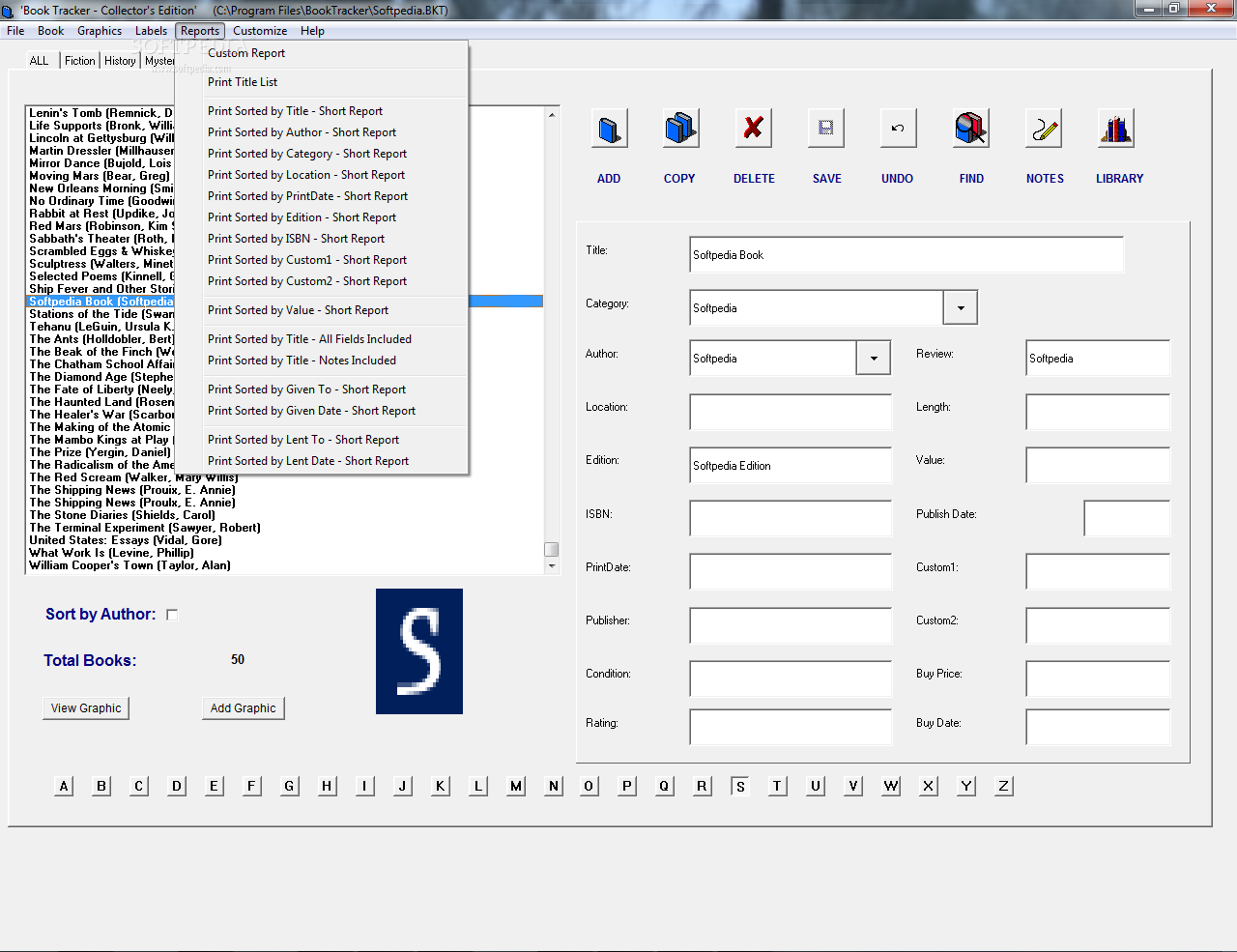
Task: Click the book list scroll up arrow
Action: click(x=552, y=114)
